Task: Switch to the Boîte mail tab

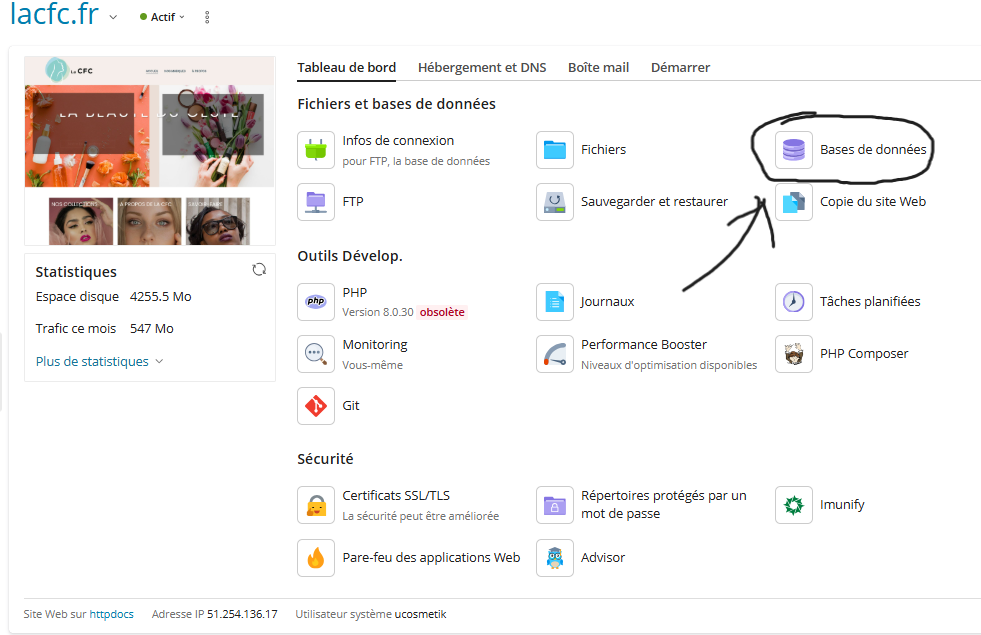Action: [x=598, y=68]
